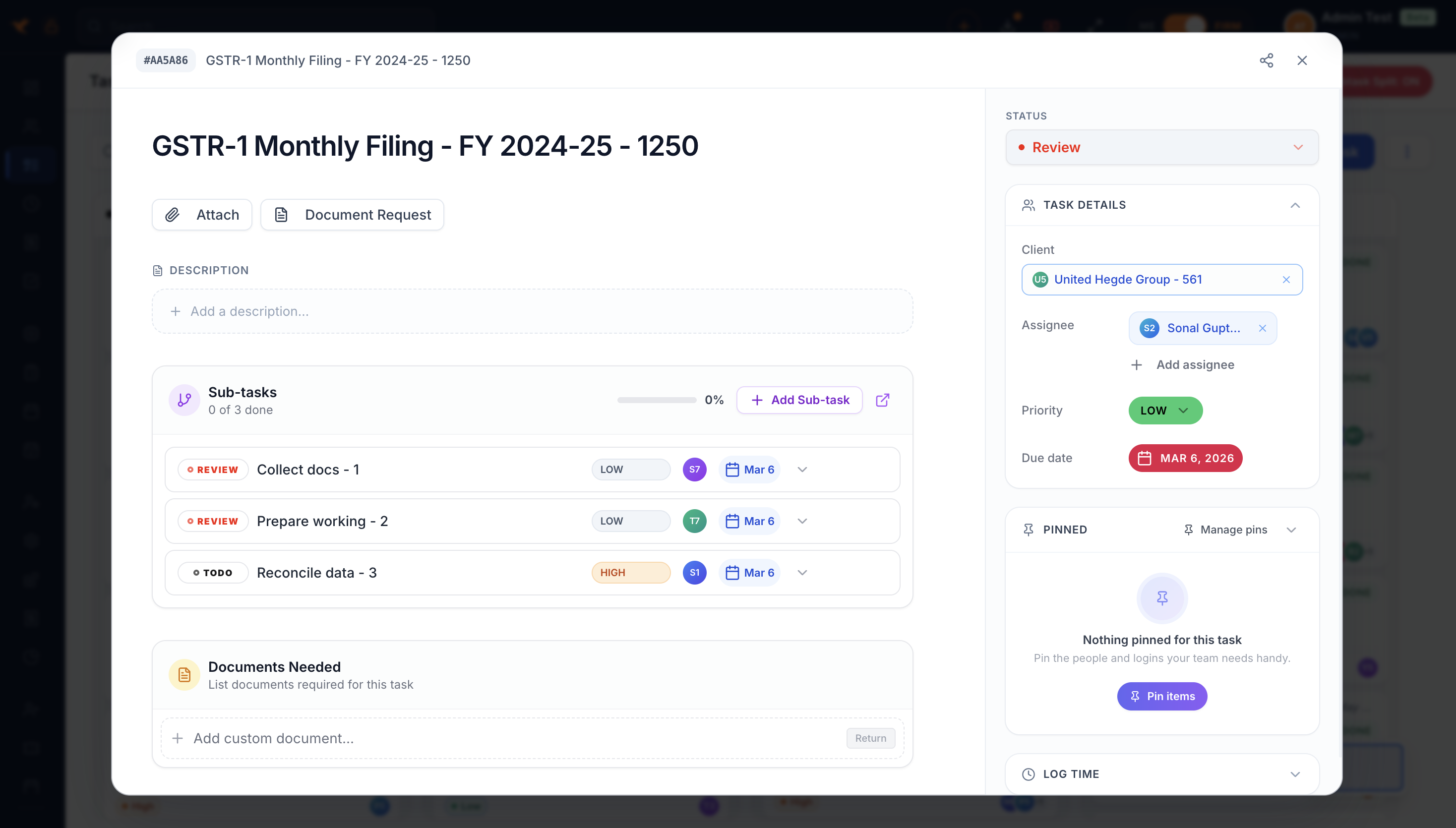This screenshot has height=828, width=1456.
Task: Remove client United Hegde Group - 561
Action: tap(1286, 279)
